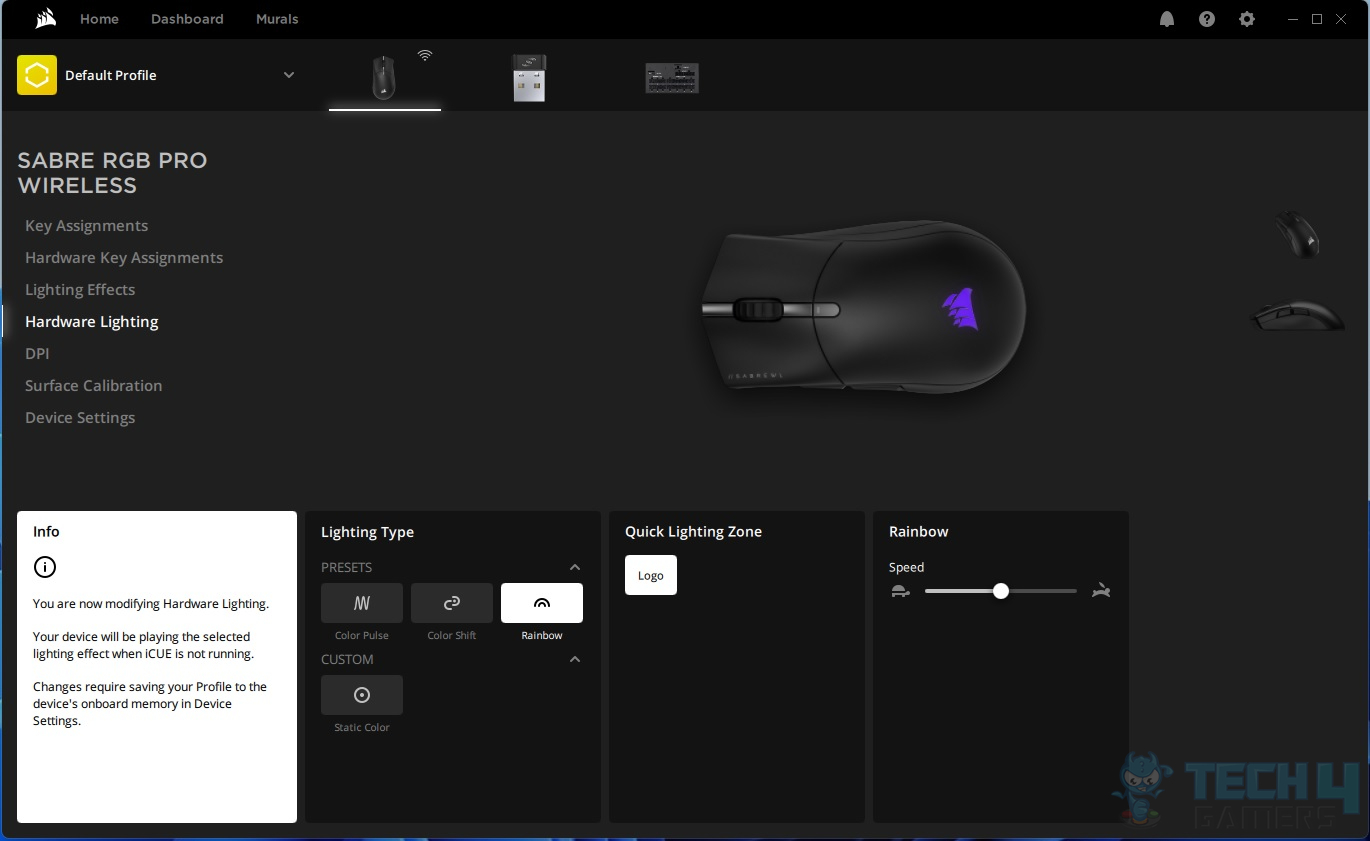The image size is (1370, 841).
Task: Switch to side mouse view thumbnail
Action: point(1297,316)
